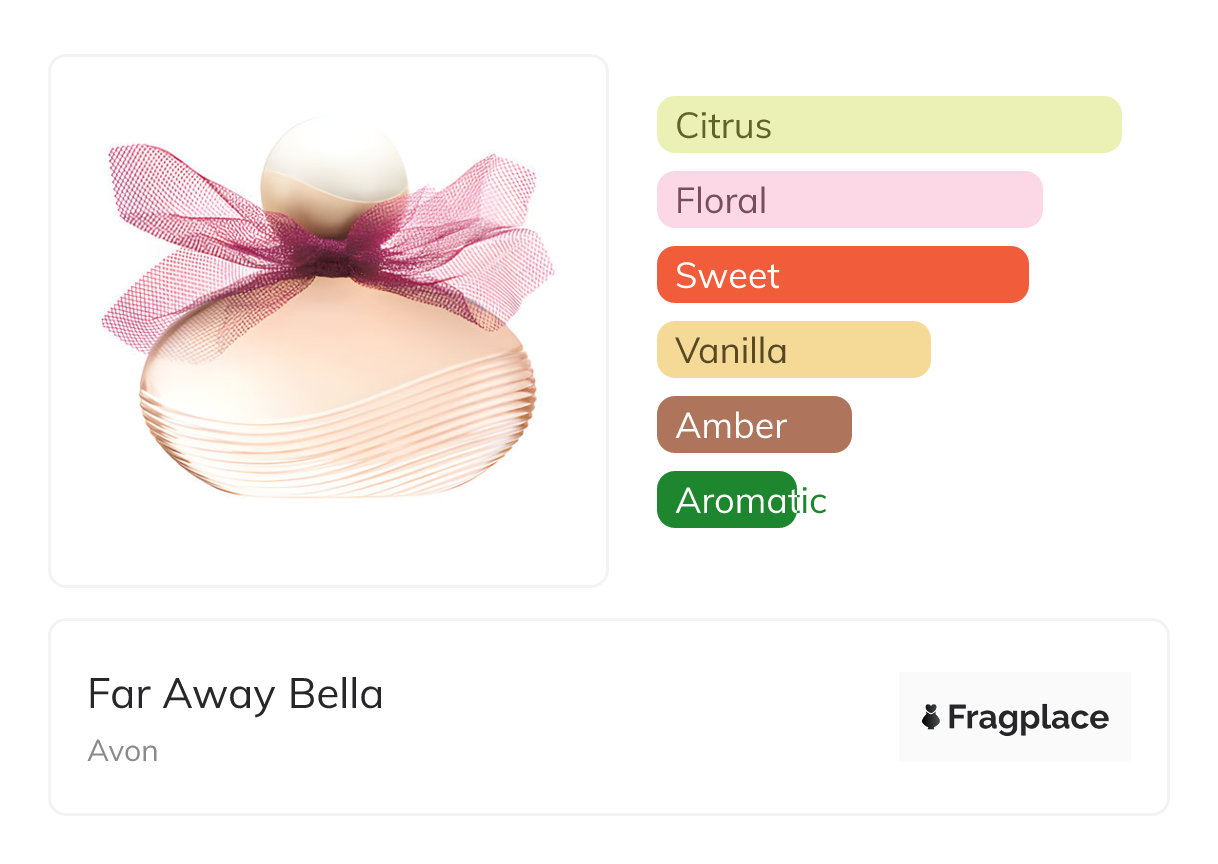
Task: Open the Far Away Bella title
Action: coord(235,694)
